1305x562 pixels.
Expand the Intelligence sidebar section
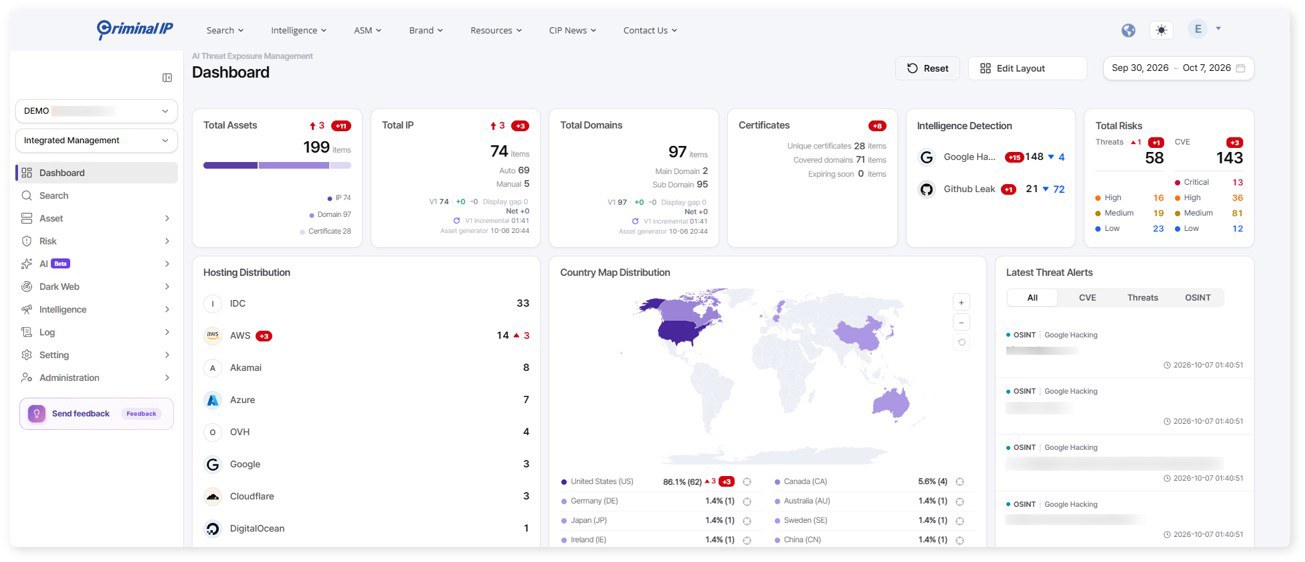[x=167, y=310]
